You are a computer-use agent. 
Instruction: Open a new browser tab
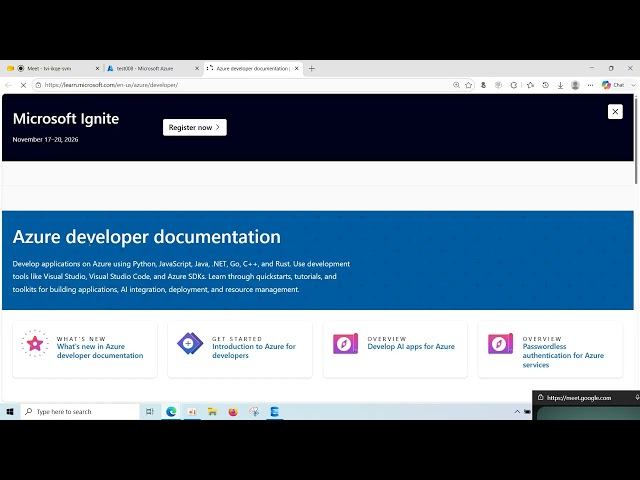coord(311,69)
